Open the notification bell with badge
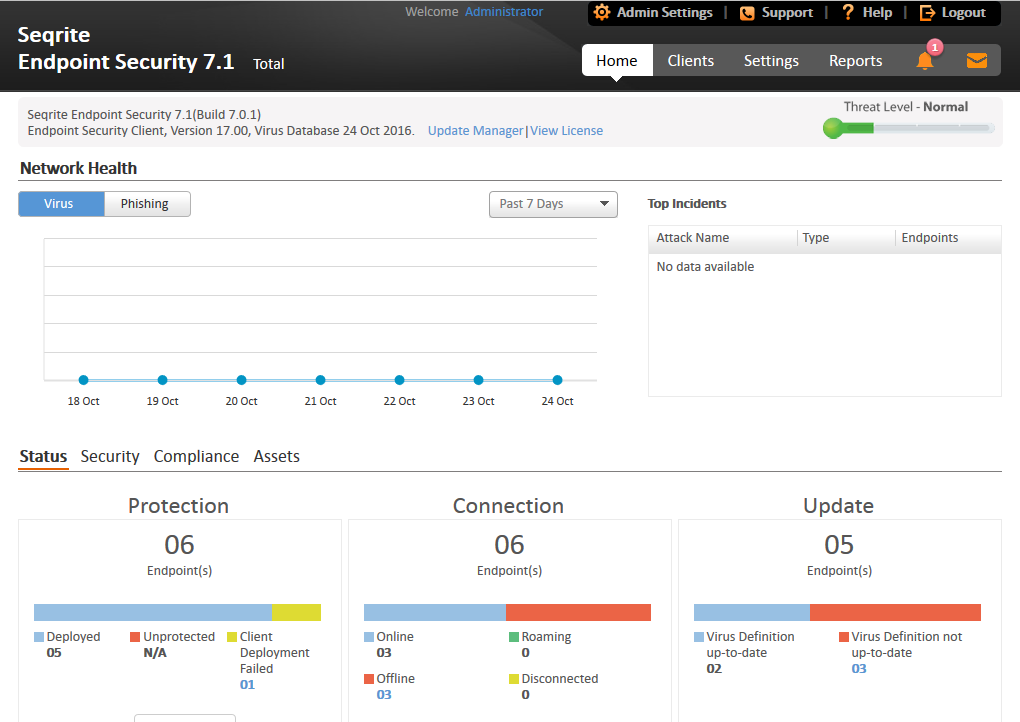Image resolution: width=1020 pixels, height=722 pixels. (926, 59)
